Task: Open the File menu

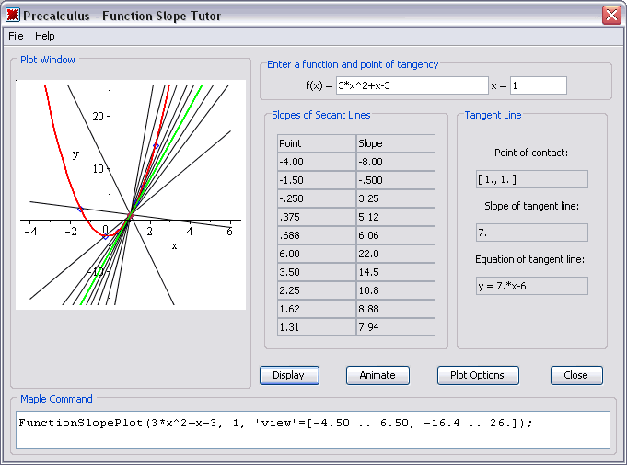Action: click(x=15, y=36)
